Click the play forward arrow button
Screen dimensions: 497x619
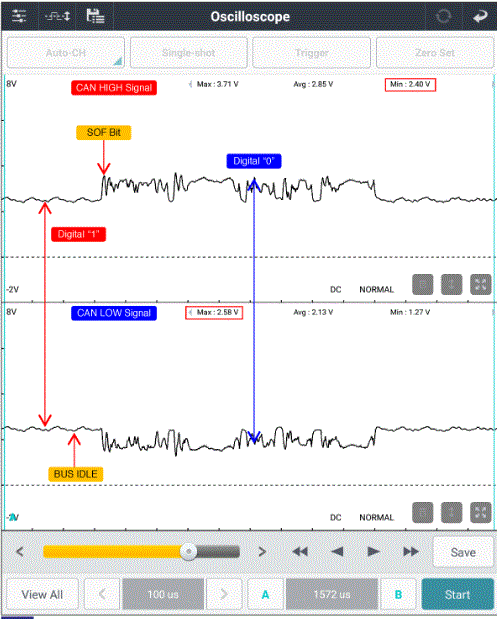373,551
